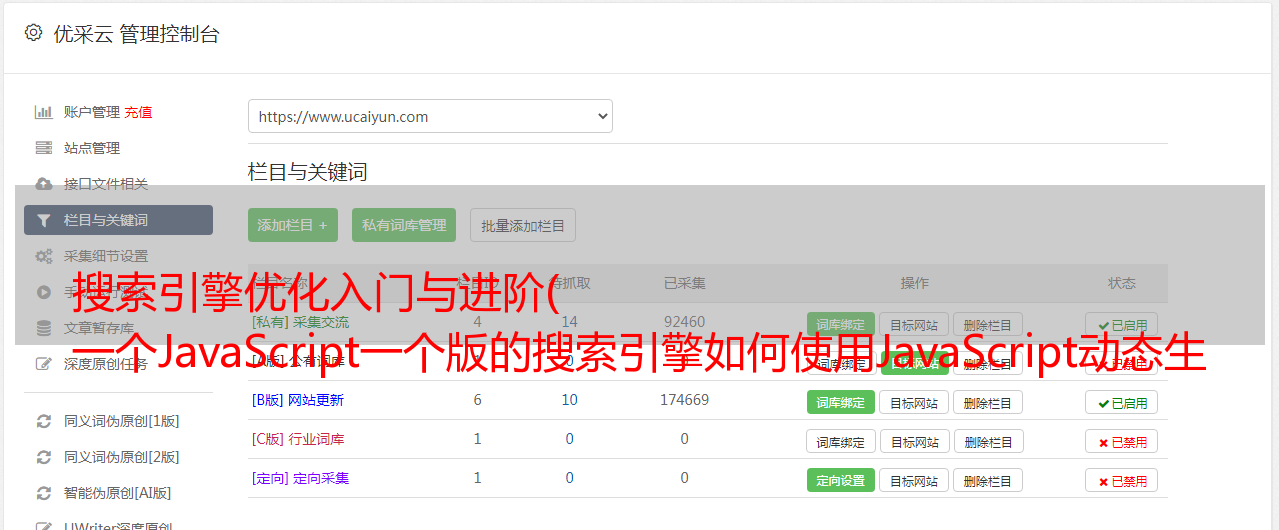Click the server icon next to 站点管理
Image resolution: width=1279 pixels, height=530 pixels.
pos(44,148)
